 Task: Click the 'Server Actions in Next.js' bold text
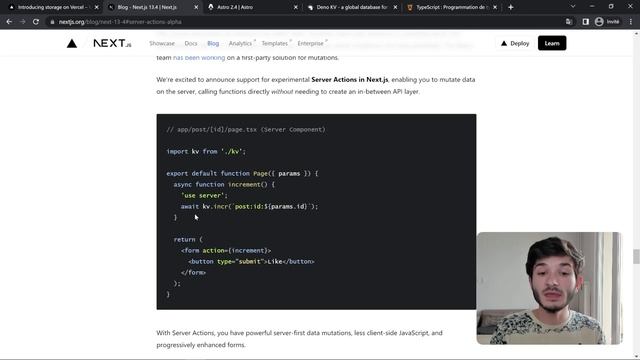[x=350, y=80]
